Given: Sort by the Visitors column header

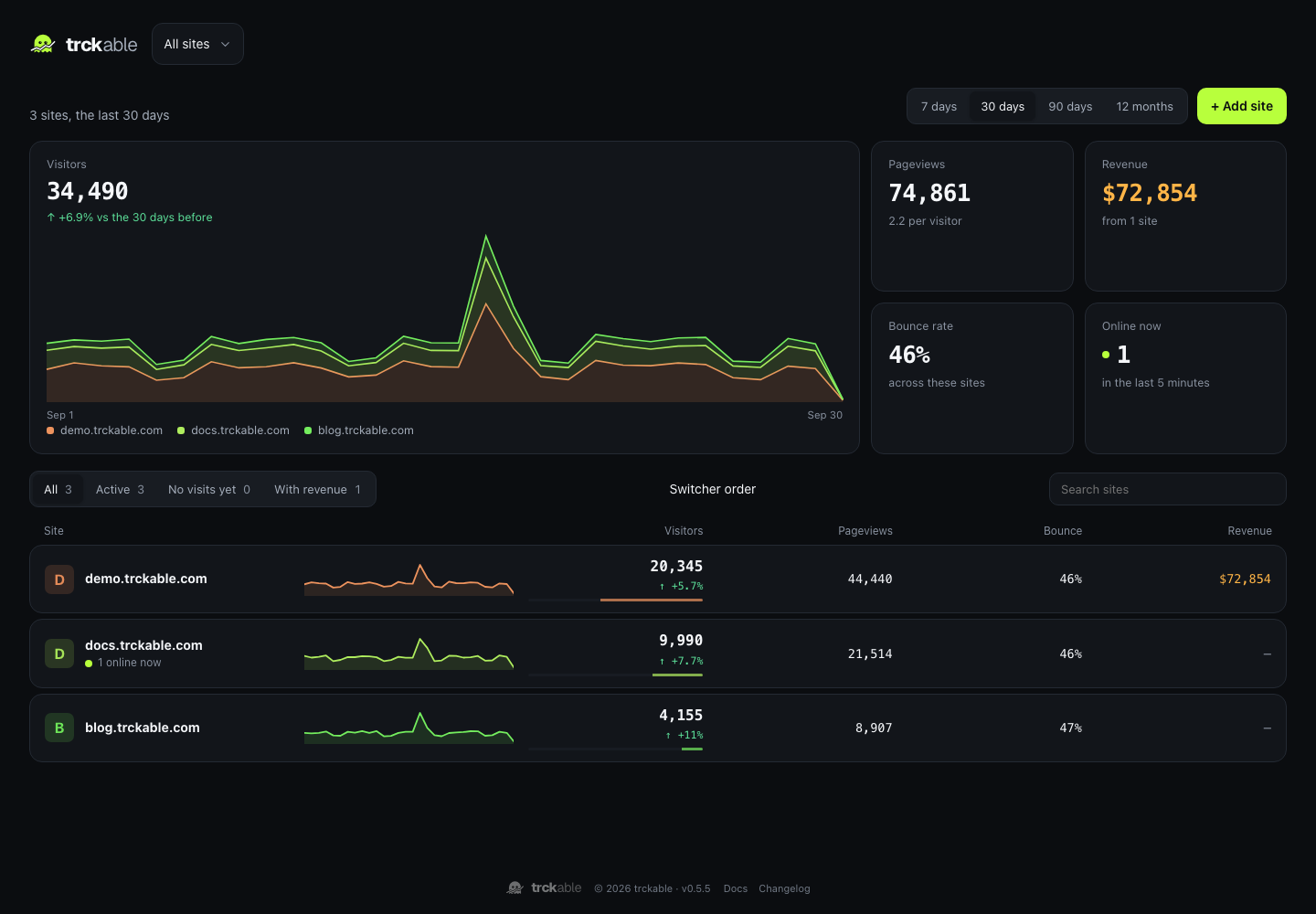Looking at the screenshot, I should (684, 531).
